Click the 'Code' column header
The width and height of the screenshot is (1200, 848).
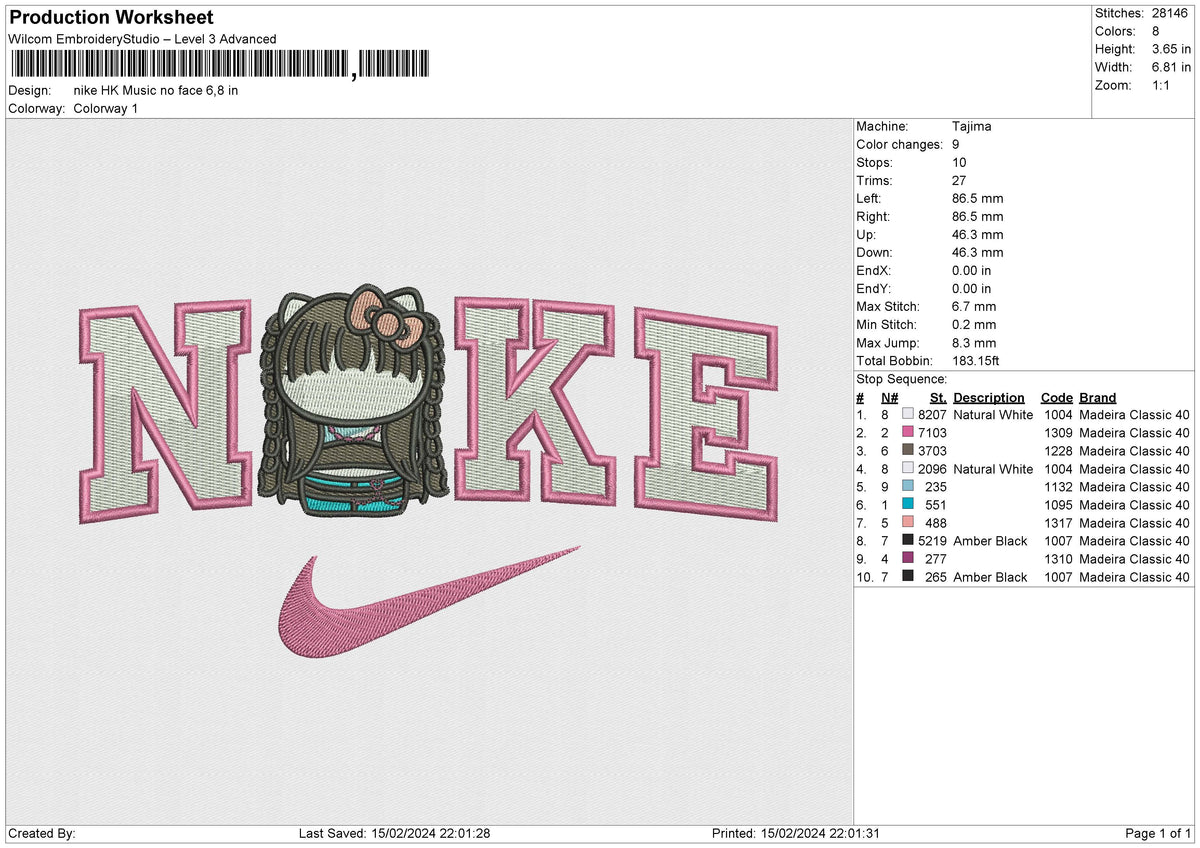coord(1056,398)
